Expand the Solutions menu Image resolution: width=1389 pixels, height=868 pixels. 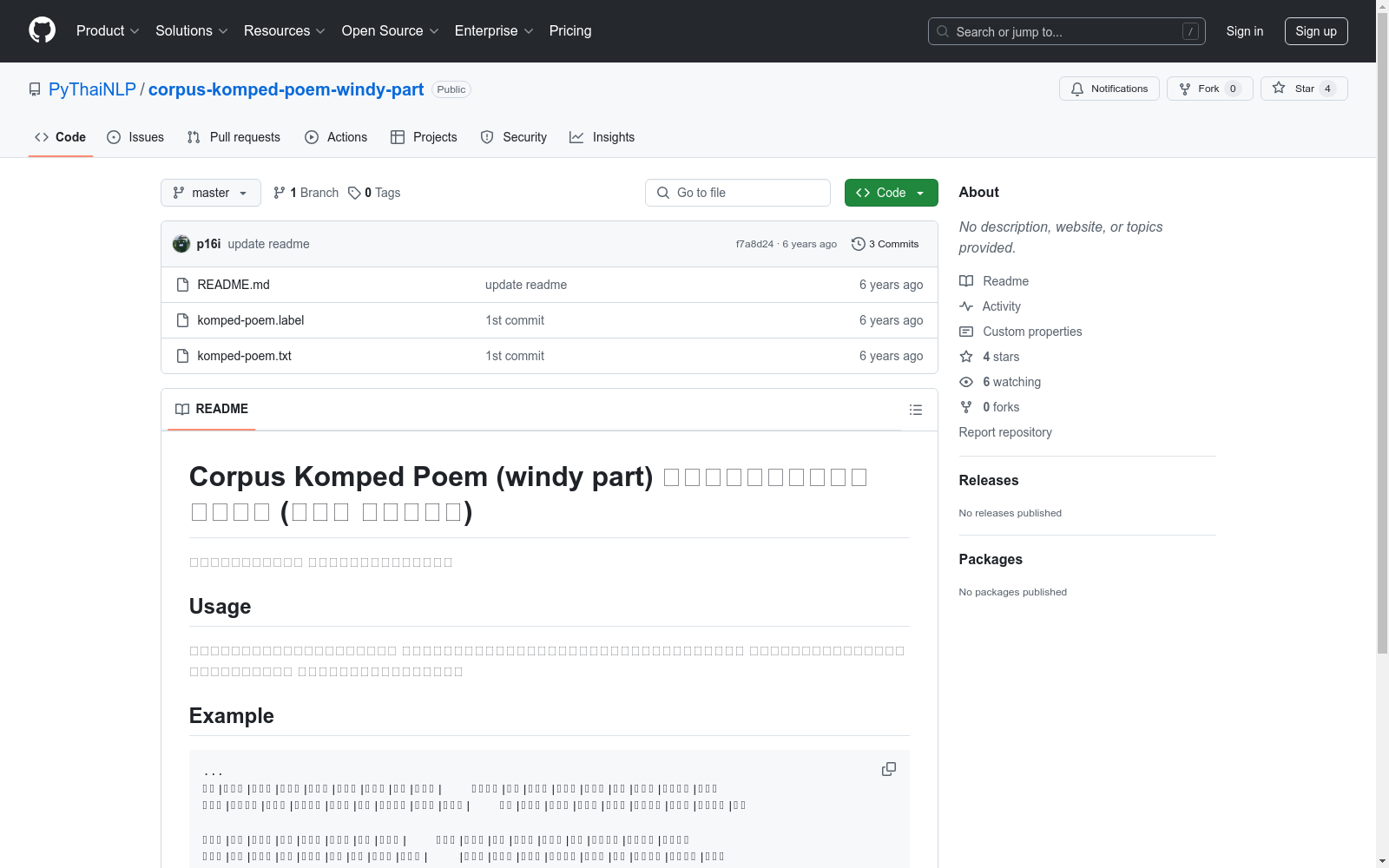click(192, 30)
